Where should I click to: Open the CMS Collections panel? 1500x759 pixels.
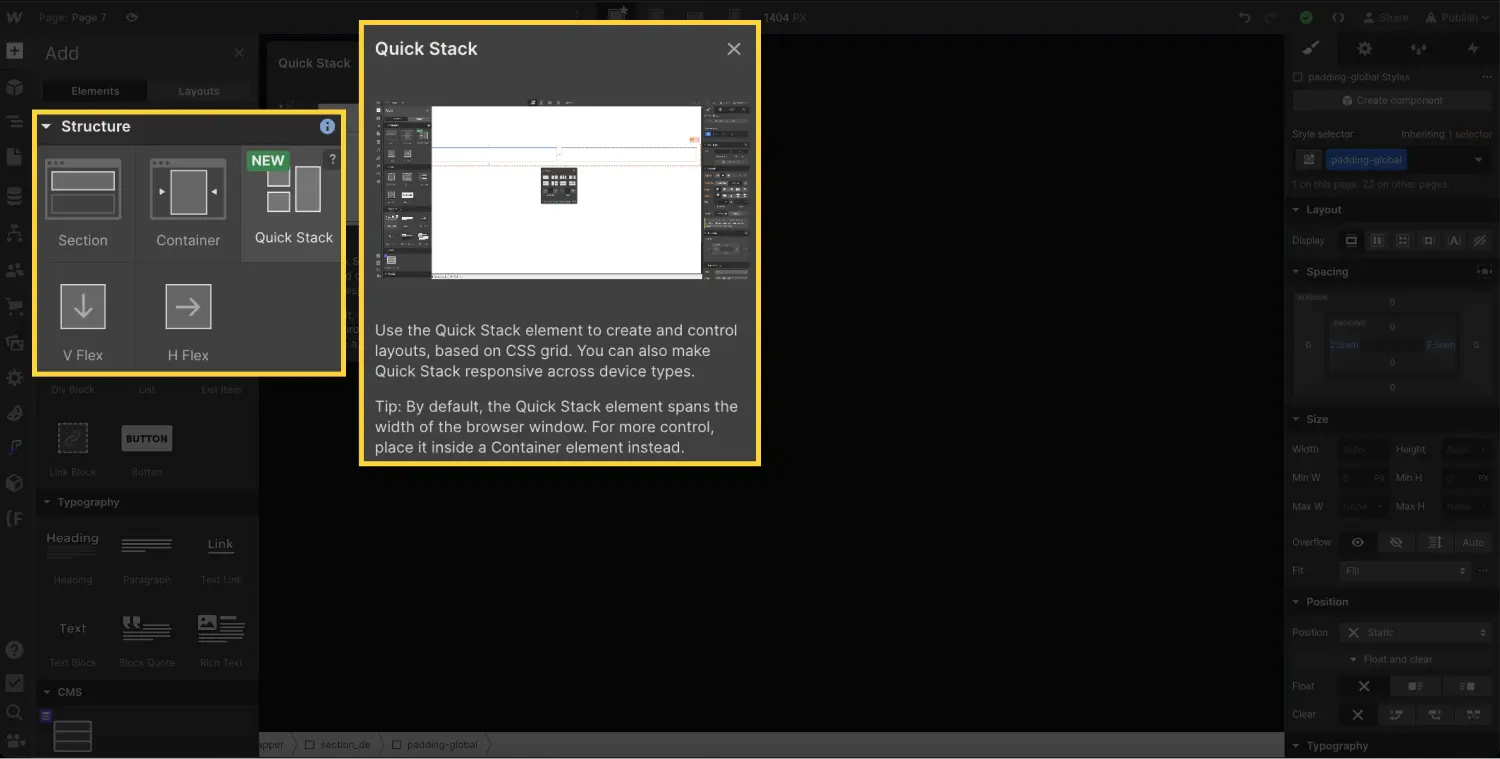coord(14,195)
